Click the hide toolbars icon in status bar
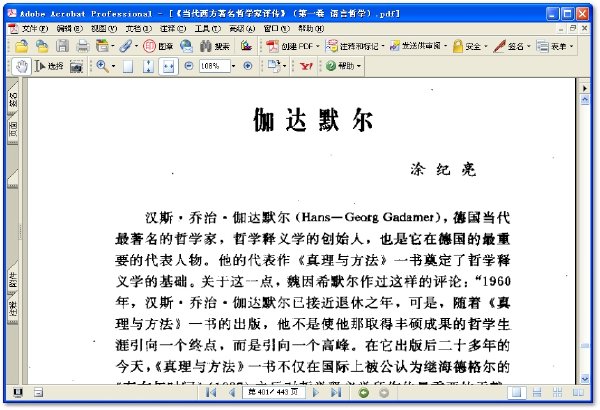 (38, 392)
